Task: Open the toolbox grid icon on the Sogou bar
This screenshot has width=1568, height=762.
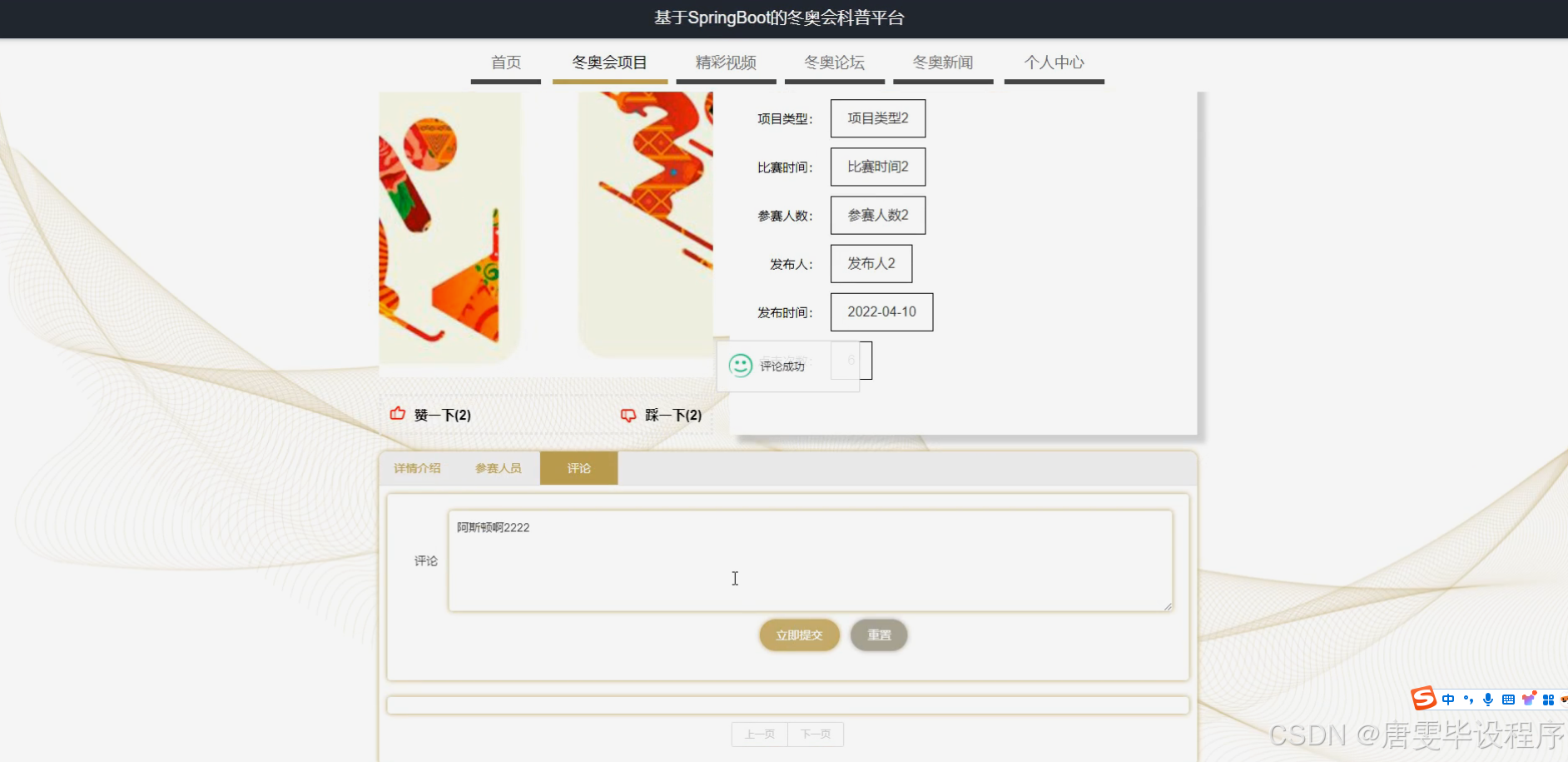Action: (x=1548, y=700)
